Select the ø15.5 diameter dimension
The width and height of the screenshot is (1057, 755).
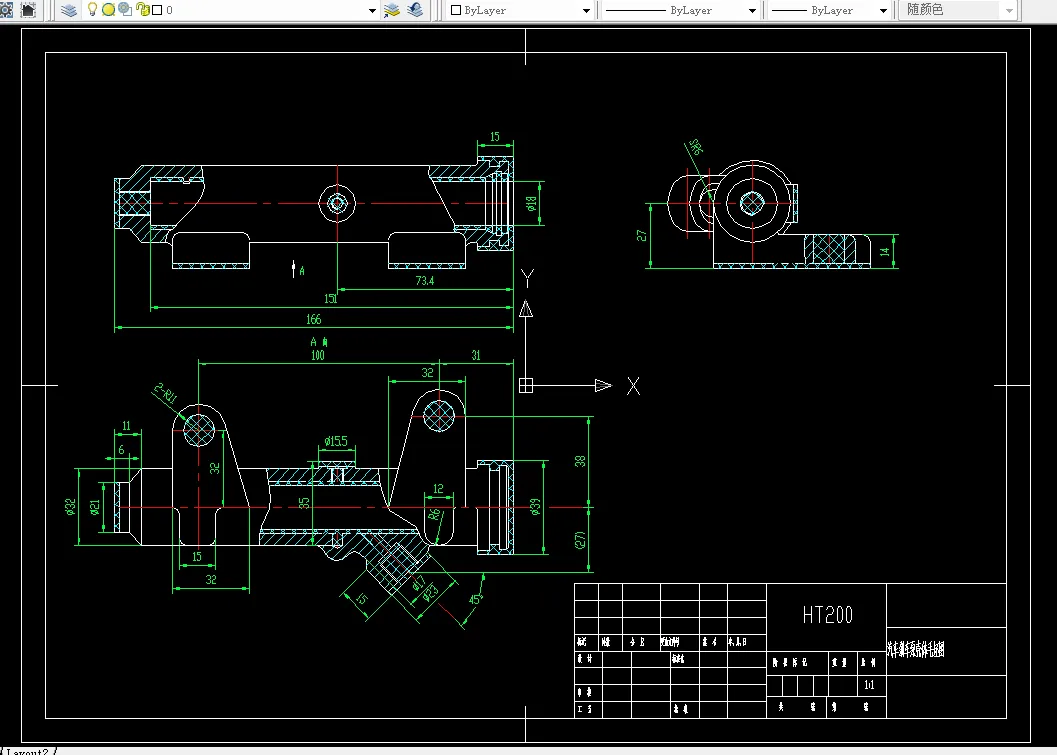coord(336,441)
